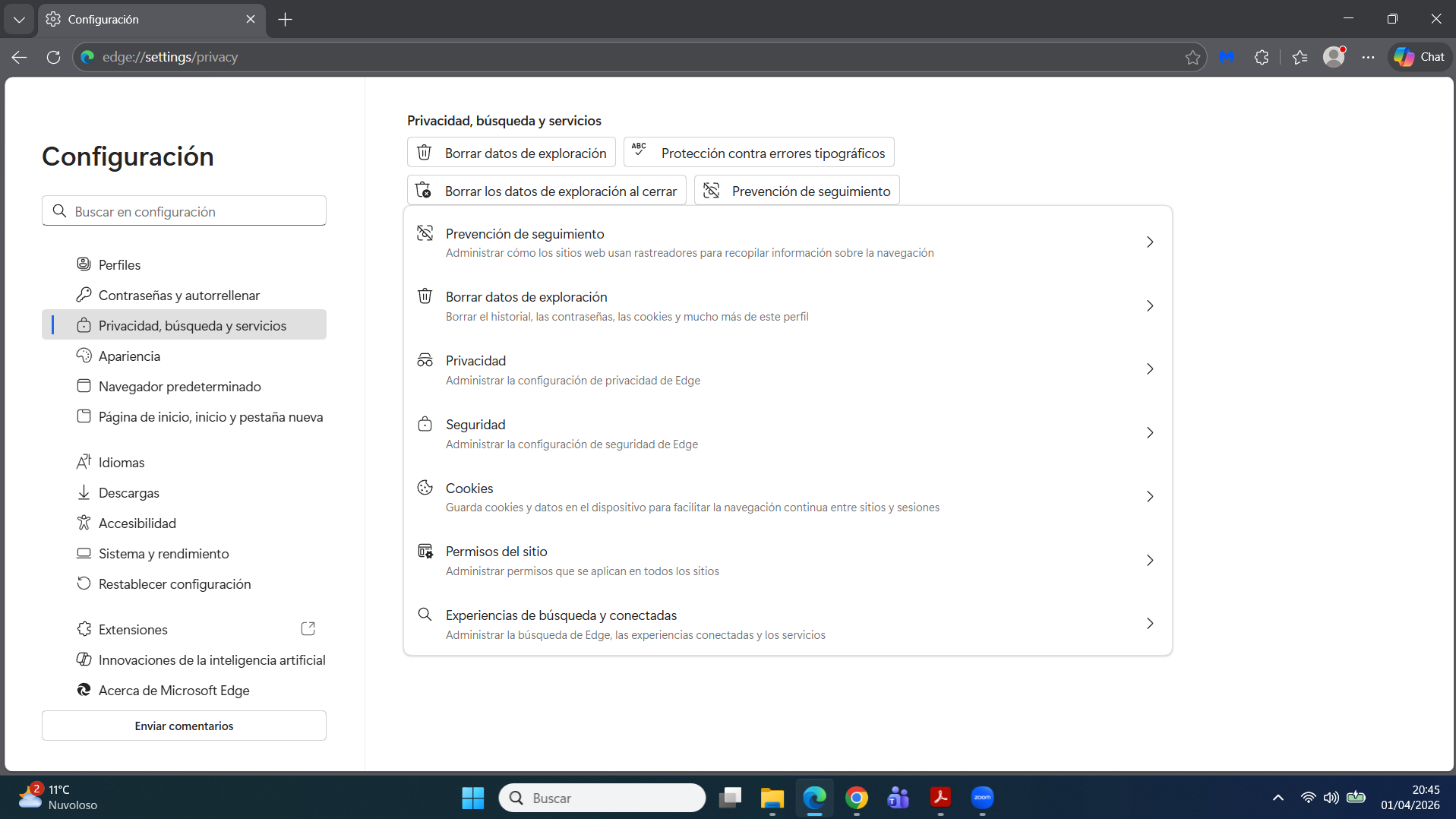Close the Configuración tab
This screenshot has width=1456, height=819.
(x=251, y=20)
